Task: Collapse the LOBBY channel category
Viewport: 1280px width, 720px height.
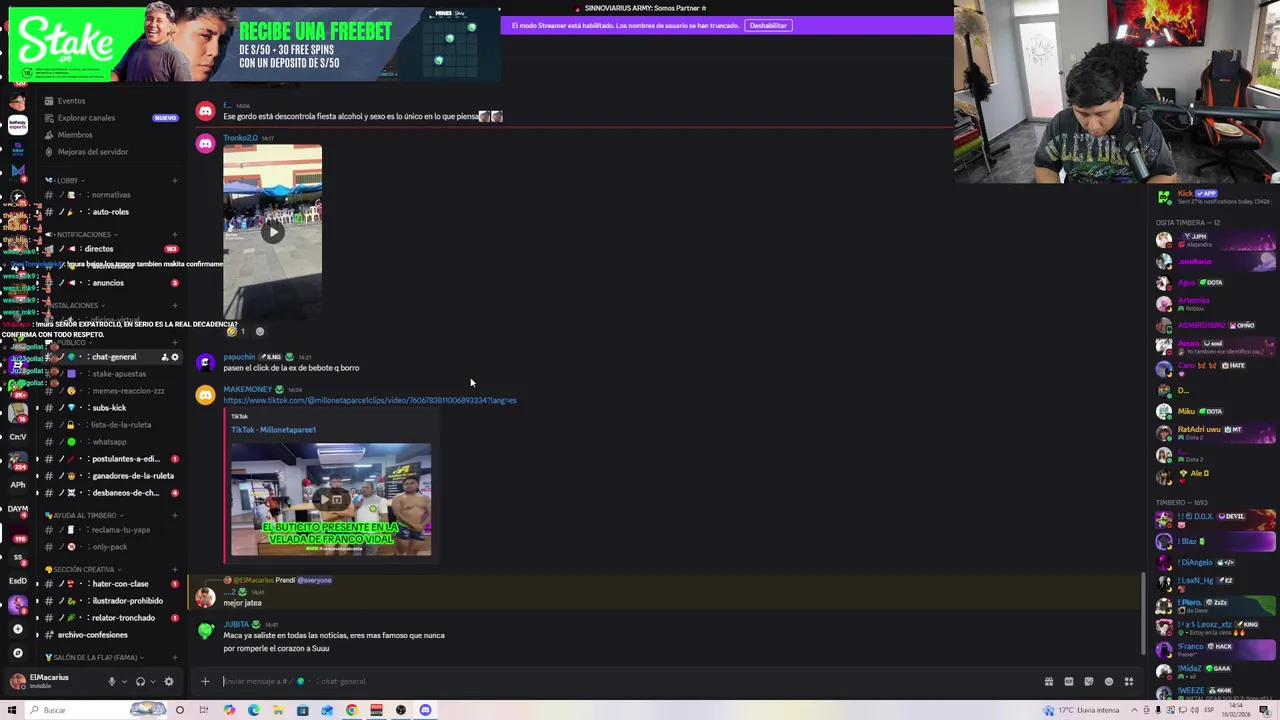Action: pyautogui.click(x=67, y=180)
